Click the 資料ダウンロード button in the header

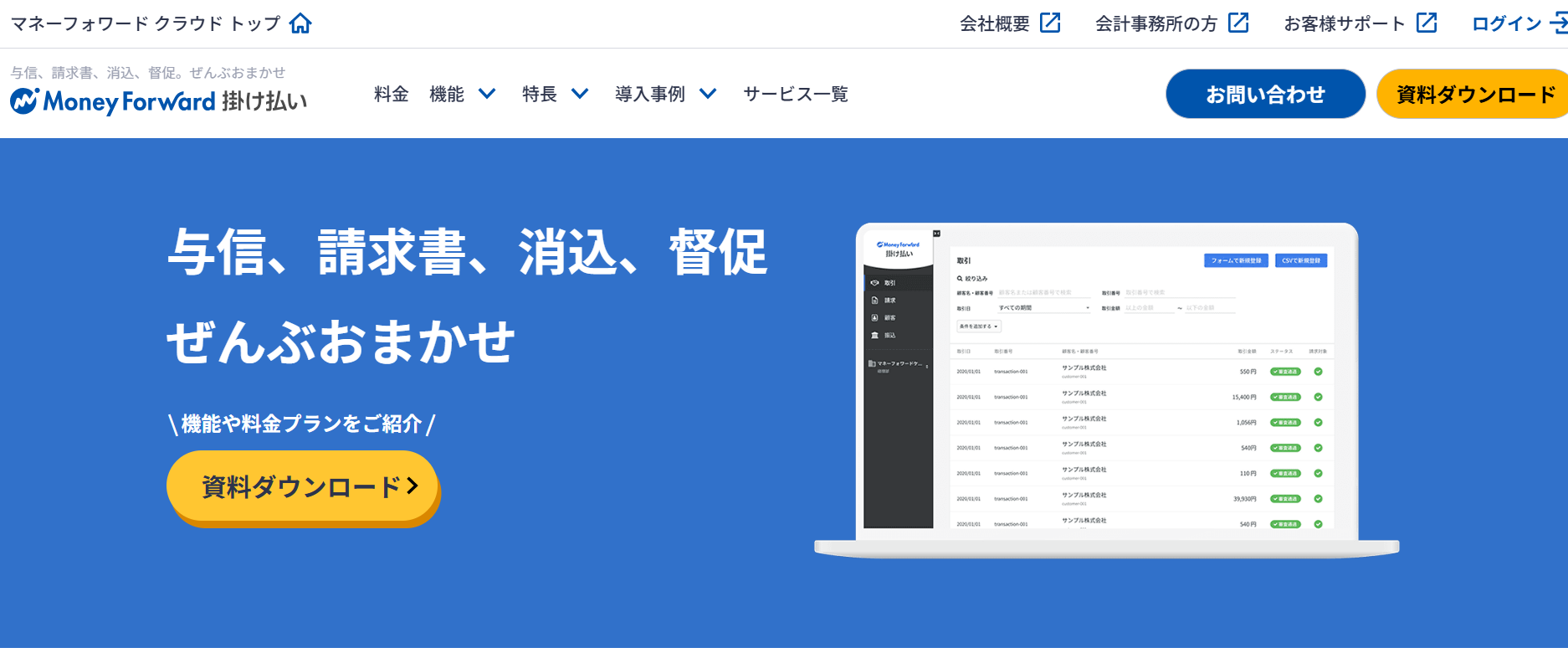click(1473, 94)
